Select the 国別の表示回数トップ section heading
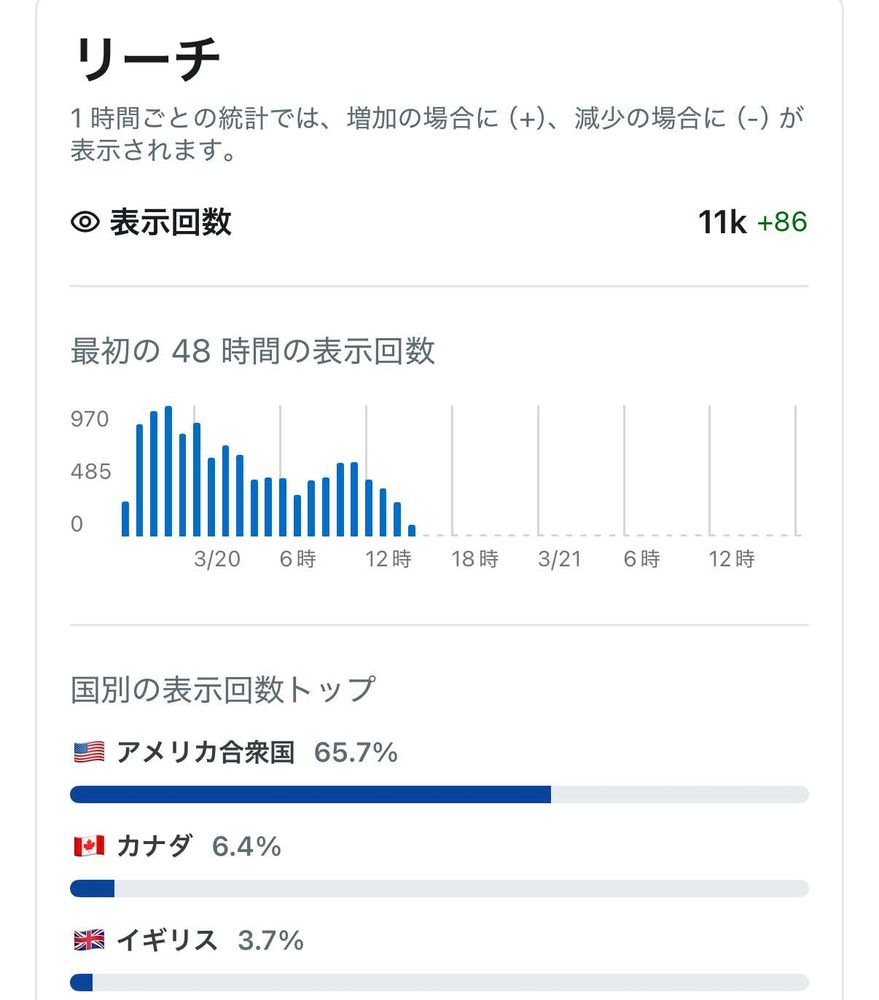 (x=222, y=689)
